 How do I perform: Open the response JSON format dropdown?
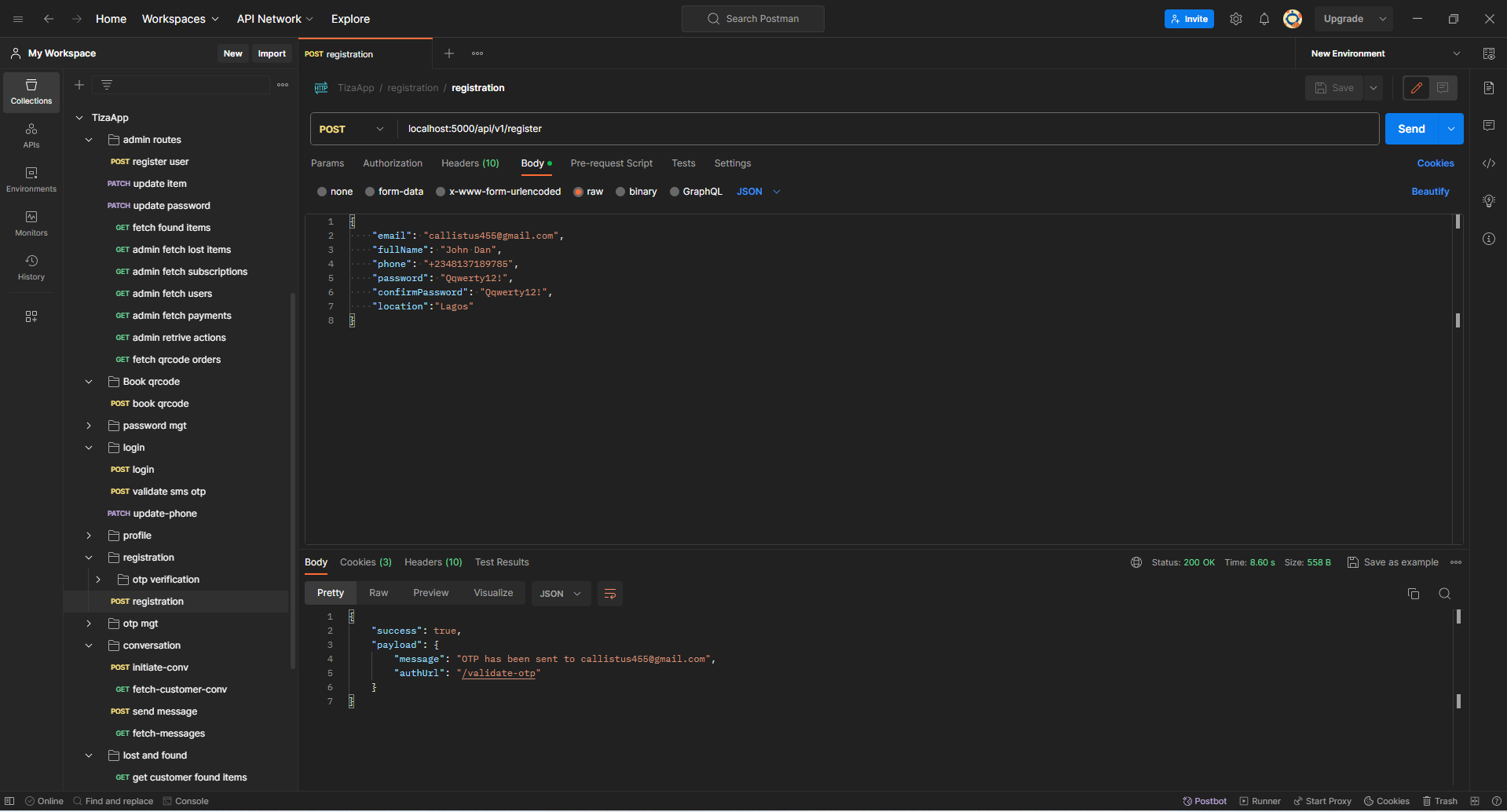561,594
